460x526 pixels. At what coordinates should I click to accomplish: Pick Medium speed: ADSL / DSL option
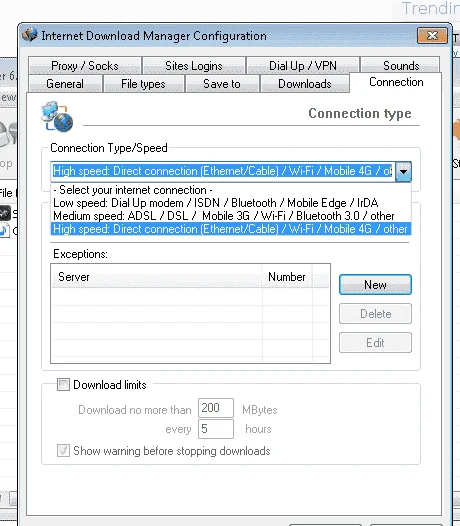(x=231, y=216)
